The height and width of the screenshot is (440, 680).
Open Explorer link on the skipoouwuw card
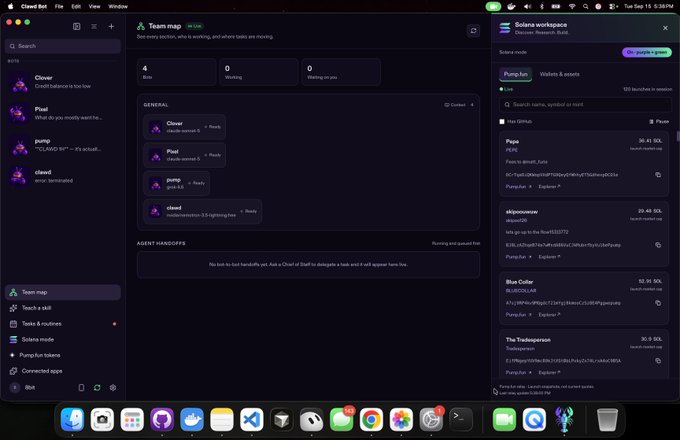click(x=549, y=257)
